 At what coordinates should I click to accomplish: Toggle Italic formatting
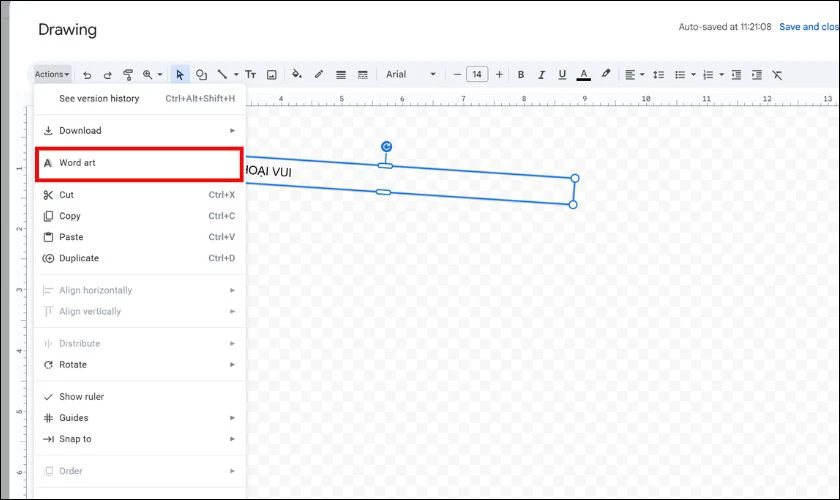[541, 74]
